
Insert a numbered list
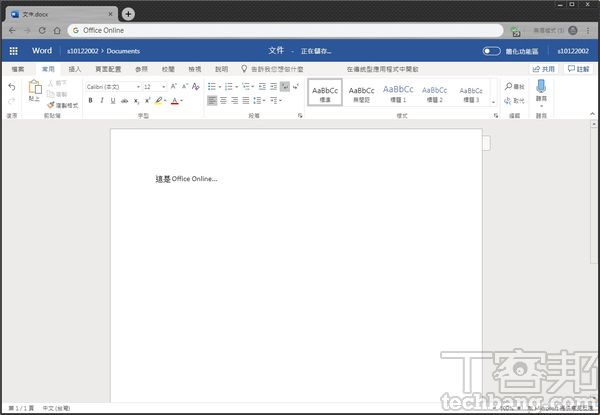[x=228, y=86]
